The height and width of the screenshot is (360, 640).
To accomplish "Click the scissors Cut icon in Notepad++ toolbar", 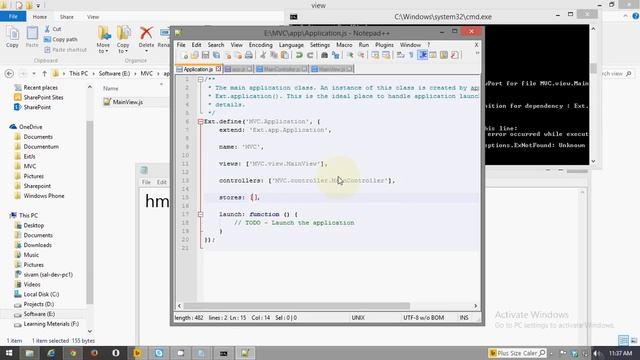I will (263, 55).
